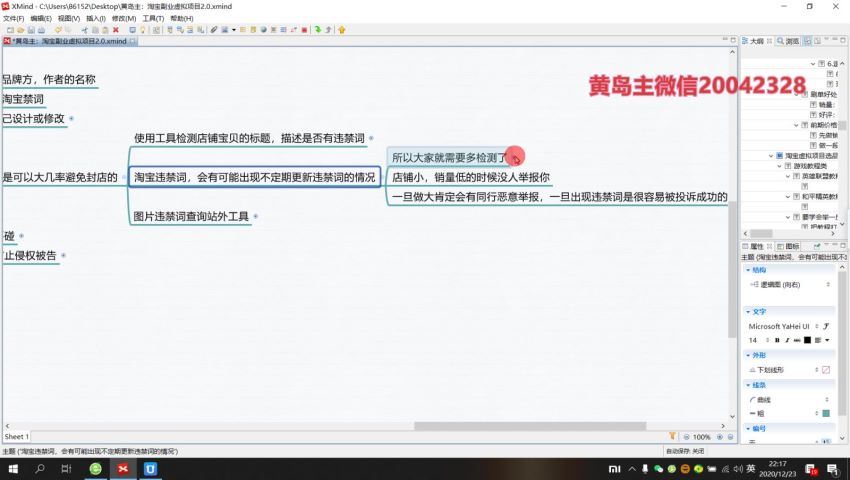Open the XMind app on taskbar
Viewport: 850px width, 480px height.
click(x=123, y=468)
